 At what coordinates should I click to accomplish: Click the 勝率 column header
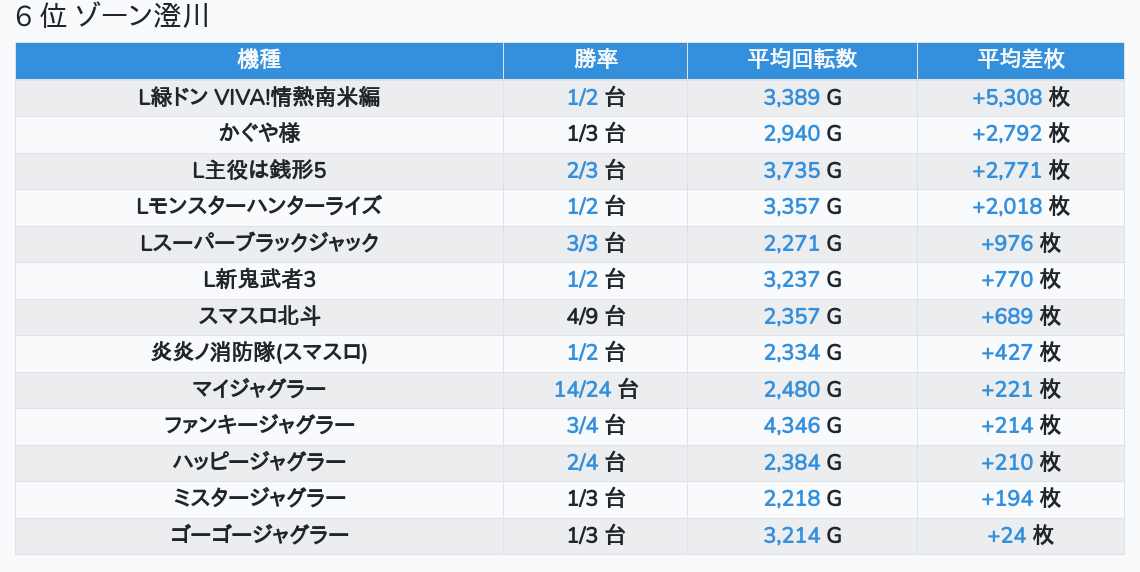[x=595, y=60]
